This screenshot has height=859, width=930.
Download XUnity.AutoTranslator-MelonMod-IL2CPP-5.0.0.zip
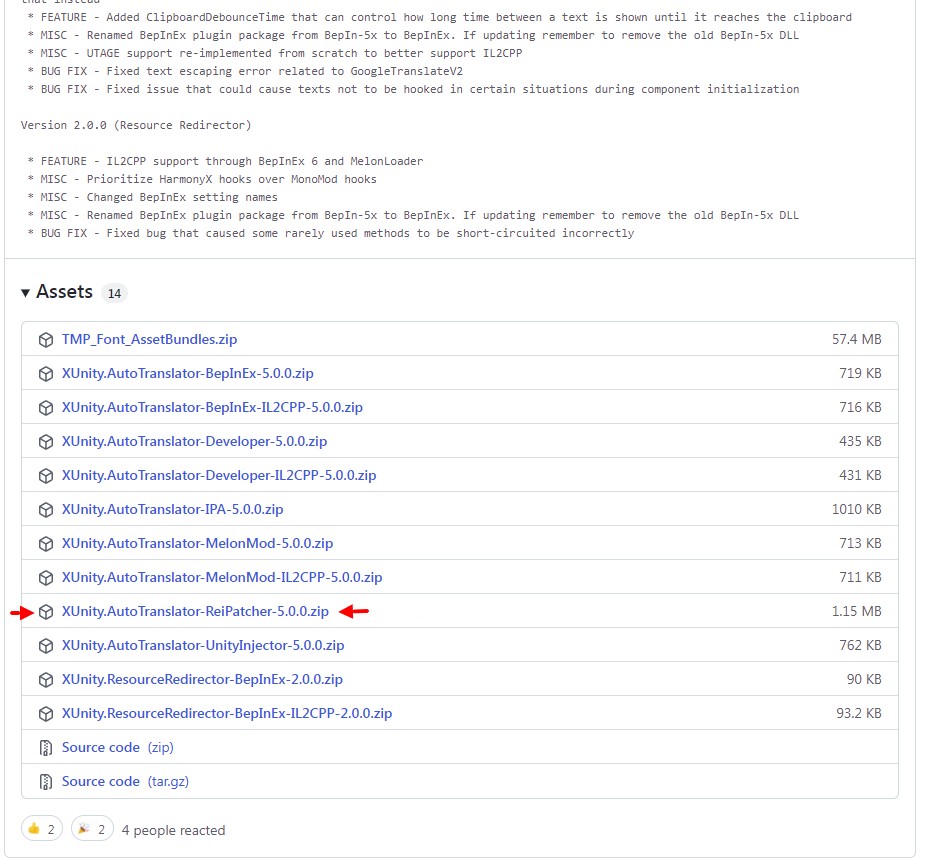tap(222, 577)
